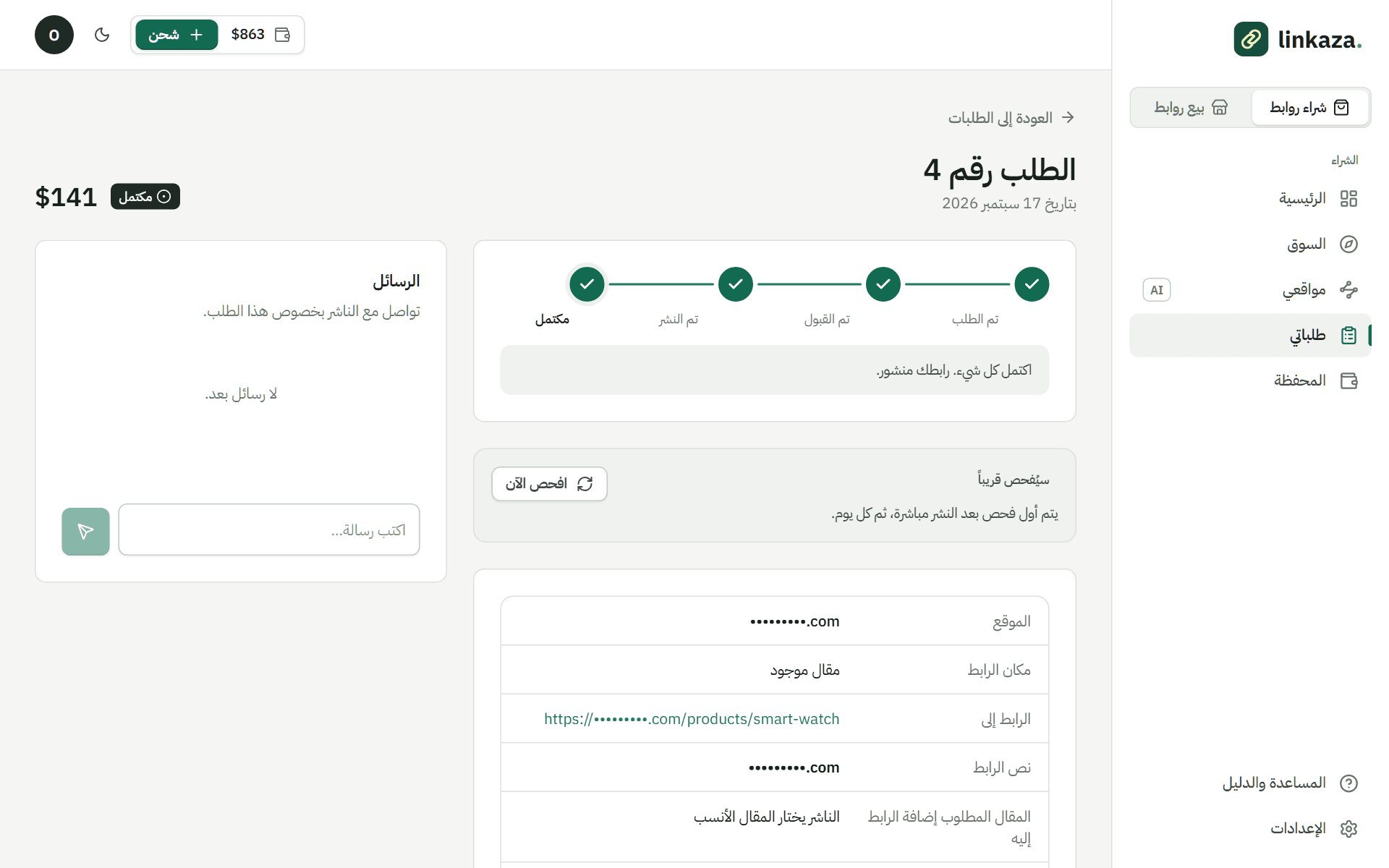Open the smart-watch product URL link

692,719
